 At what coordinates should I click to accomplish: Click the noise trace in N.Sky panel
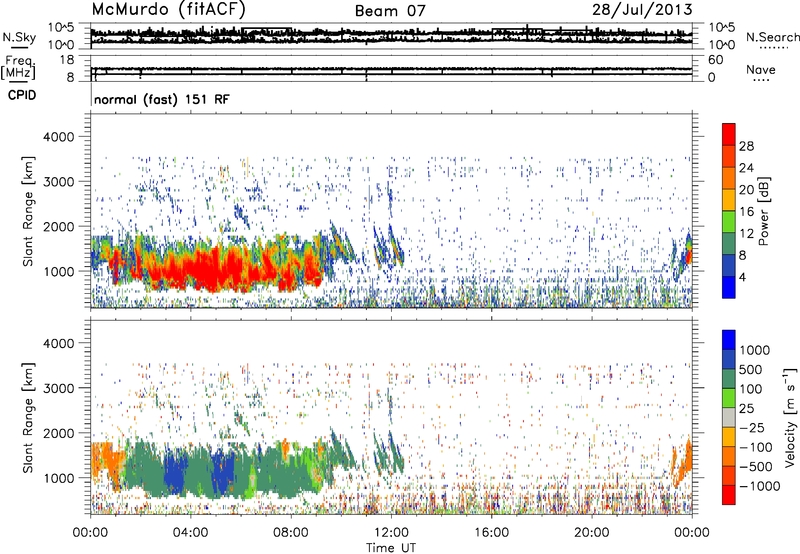pos(391,36)
